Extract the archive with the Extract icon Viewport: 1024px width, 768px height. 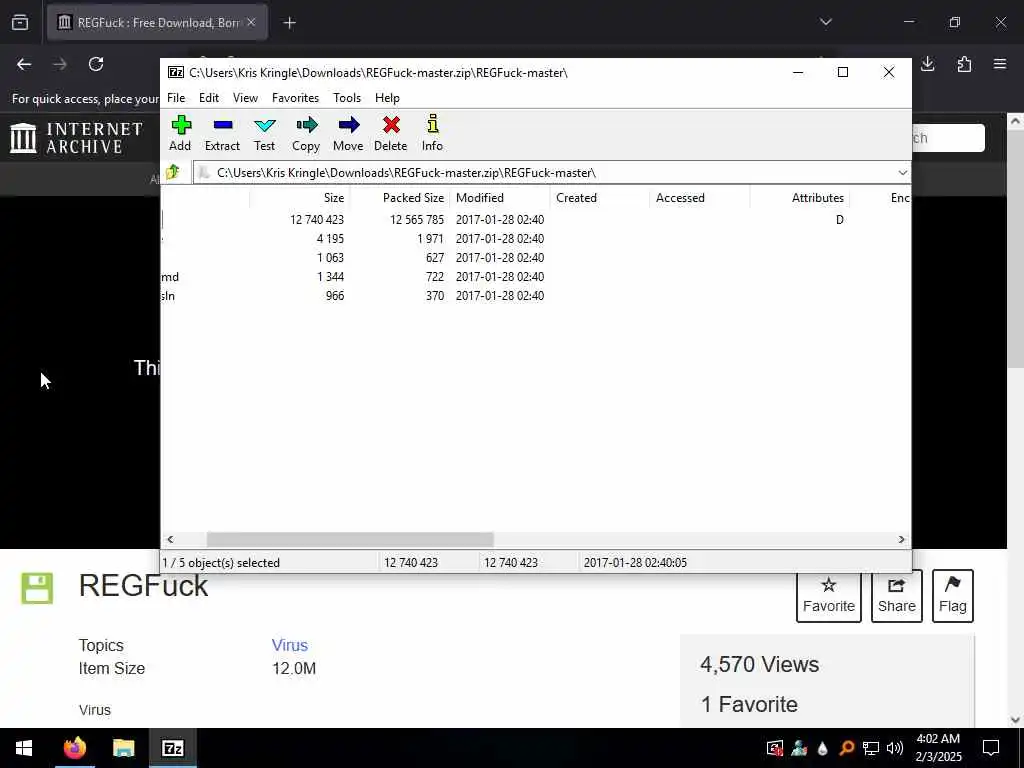click(x=222, y=133)
